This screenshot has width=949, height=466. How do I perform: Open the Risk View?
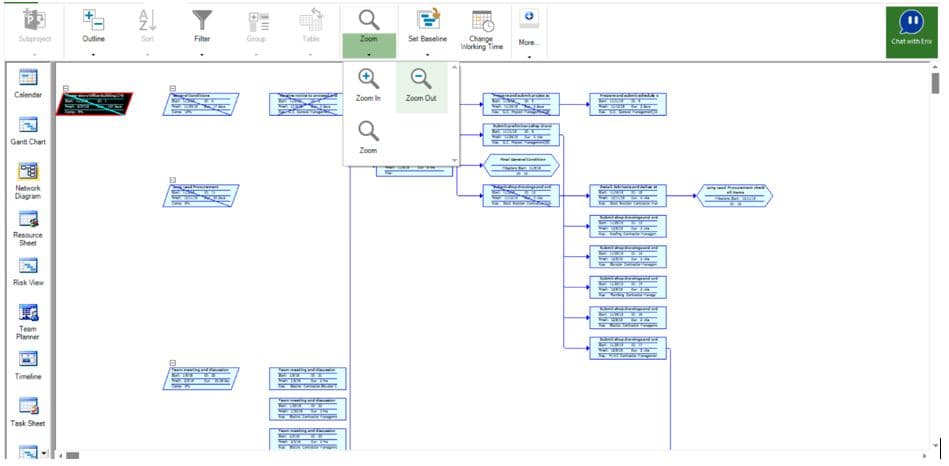coord(28,272)
